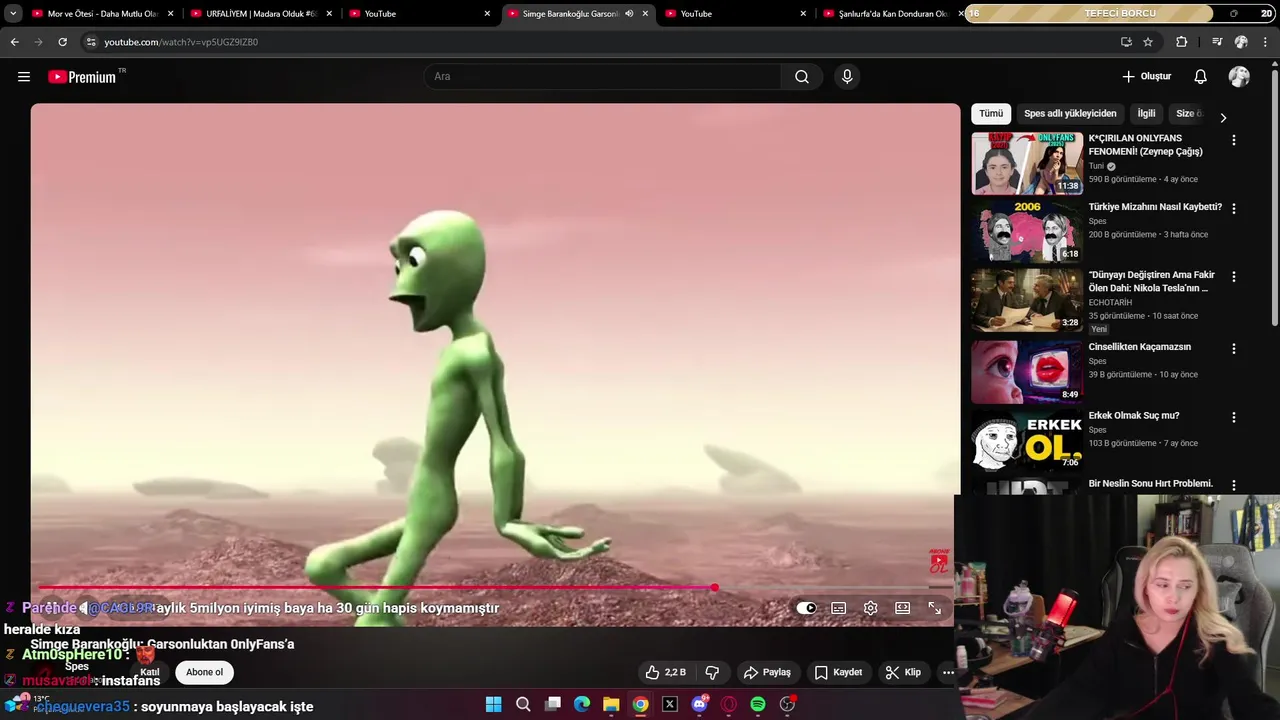Toggle subtitles/closed captions

coord(839,608)
